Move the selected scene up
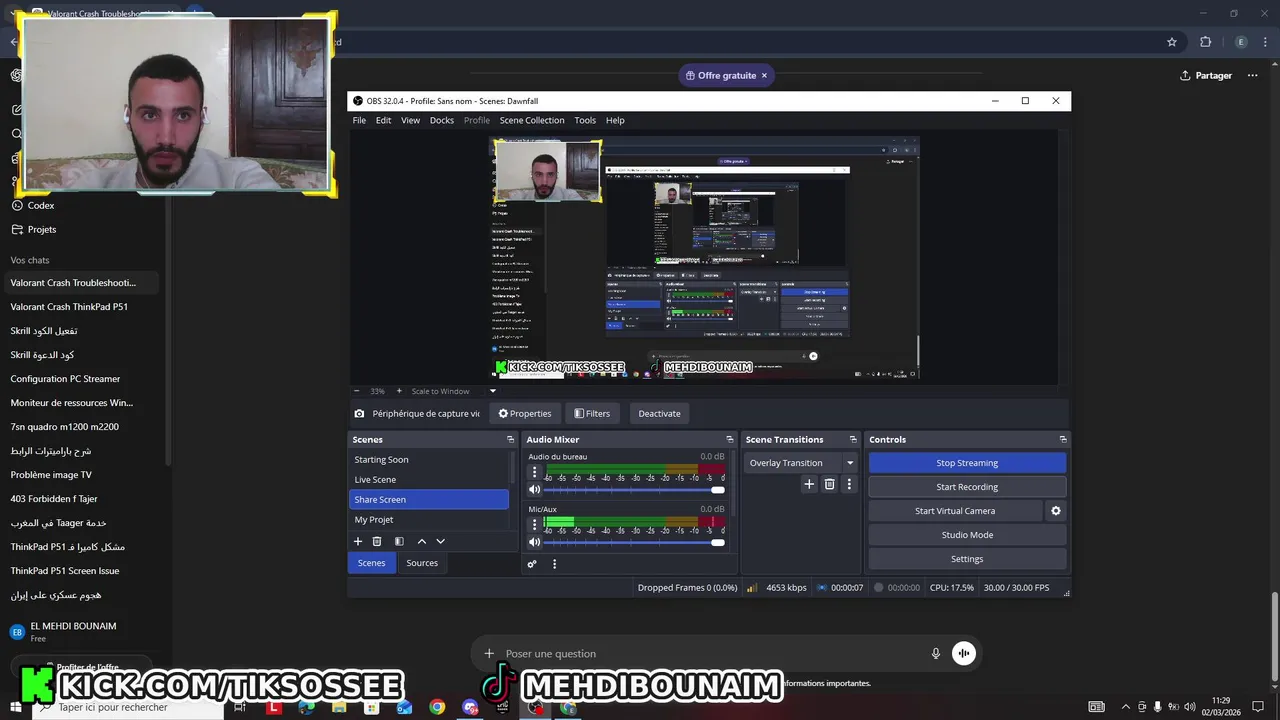Image resolution: width=1280 pixels, height=720 pixels. (421, 541)
